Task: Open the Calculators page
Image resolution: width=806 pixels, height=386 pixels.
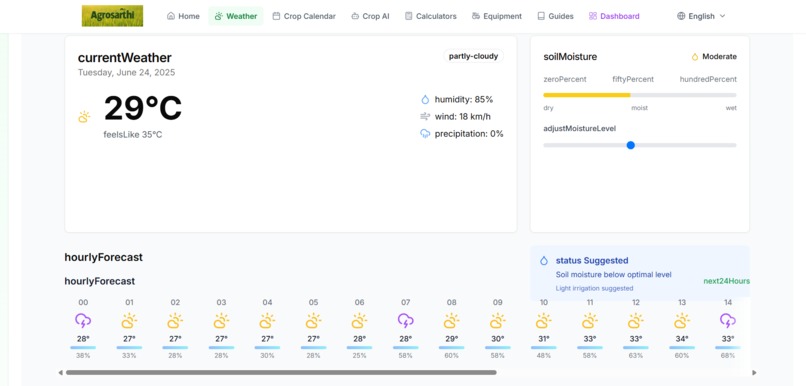Action: coord(430,16)
